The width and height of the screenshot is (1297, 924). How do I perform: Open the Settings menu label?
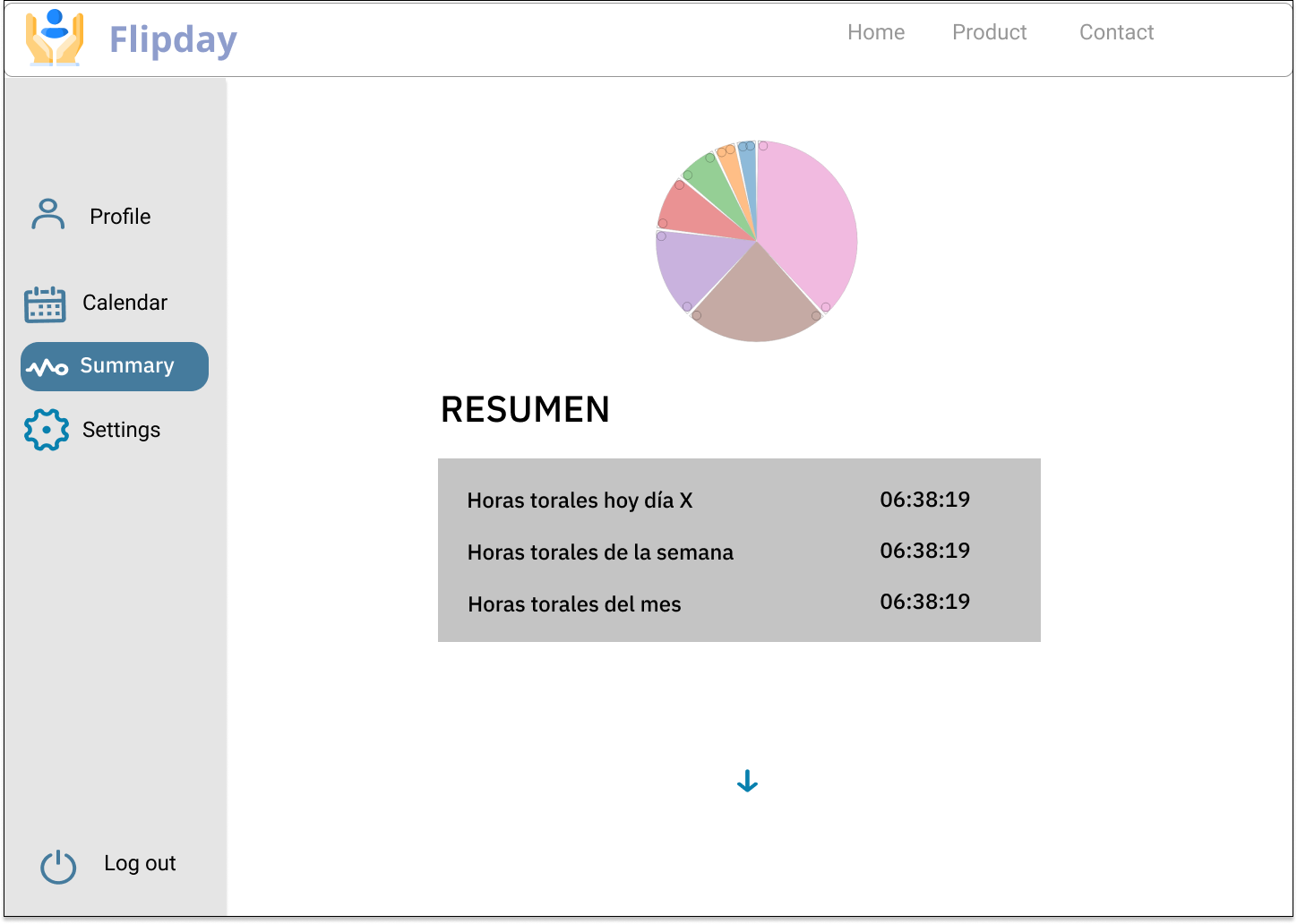(121, 430)
